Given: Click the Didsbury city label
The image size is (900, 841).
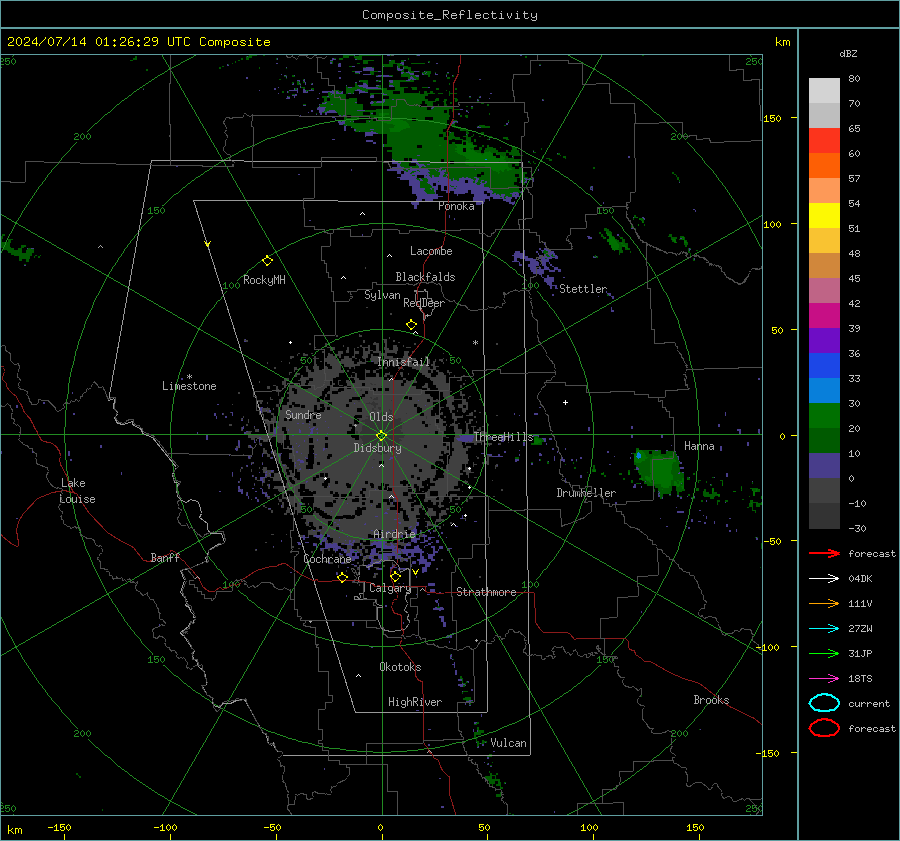Looking at the screenshot, I should pyautogui.click(x=377, y=448).
